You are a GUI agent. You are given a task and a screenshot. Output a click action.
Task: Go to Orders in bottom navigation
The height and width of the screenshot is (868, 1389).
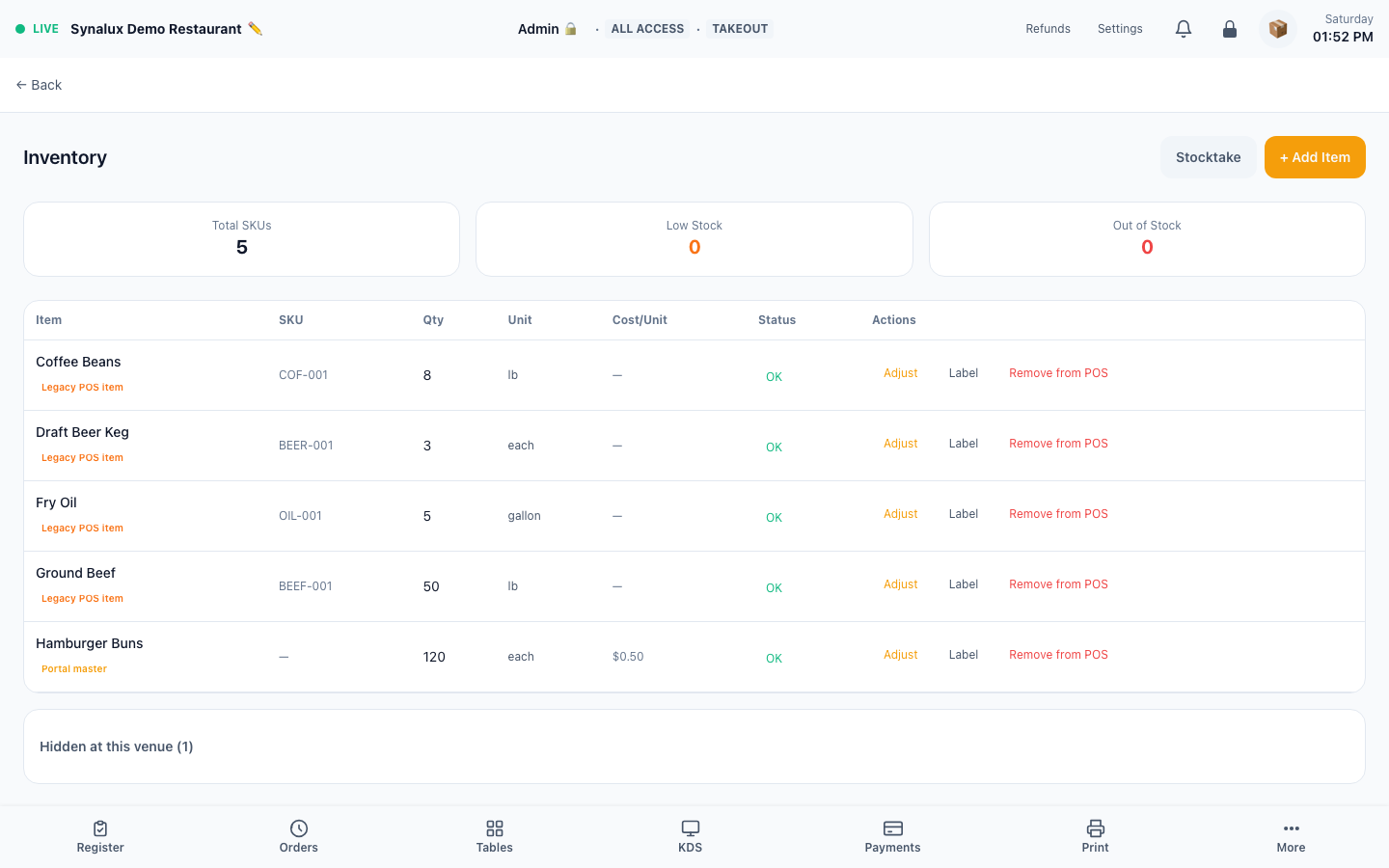299,837
